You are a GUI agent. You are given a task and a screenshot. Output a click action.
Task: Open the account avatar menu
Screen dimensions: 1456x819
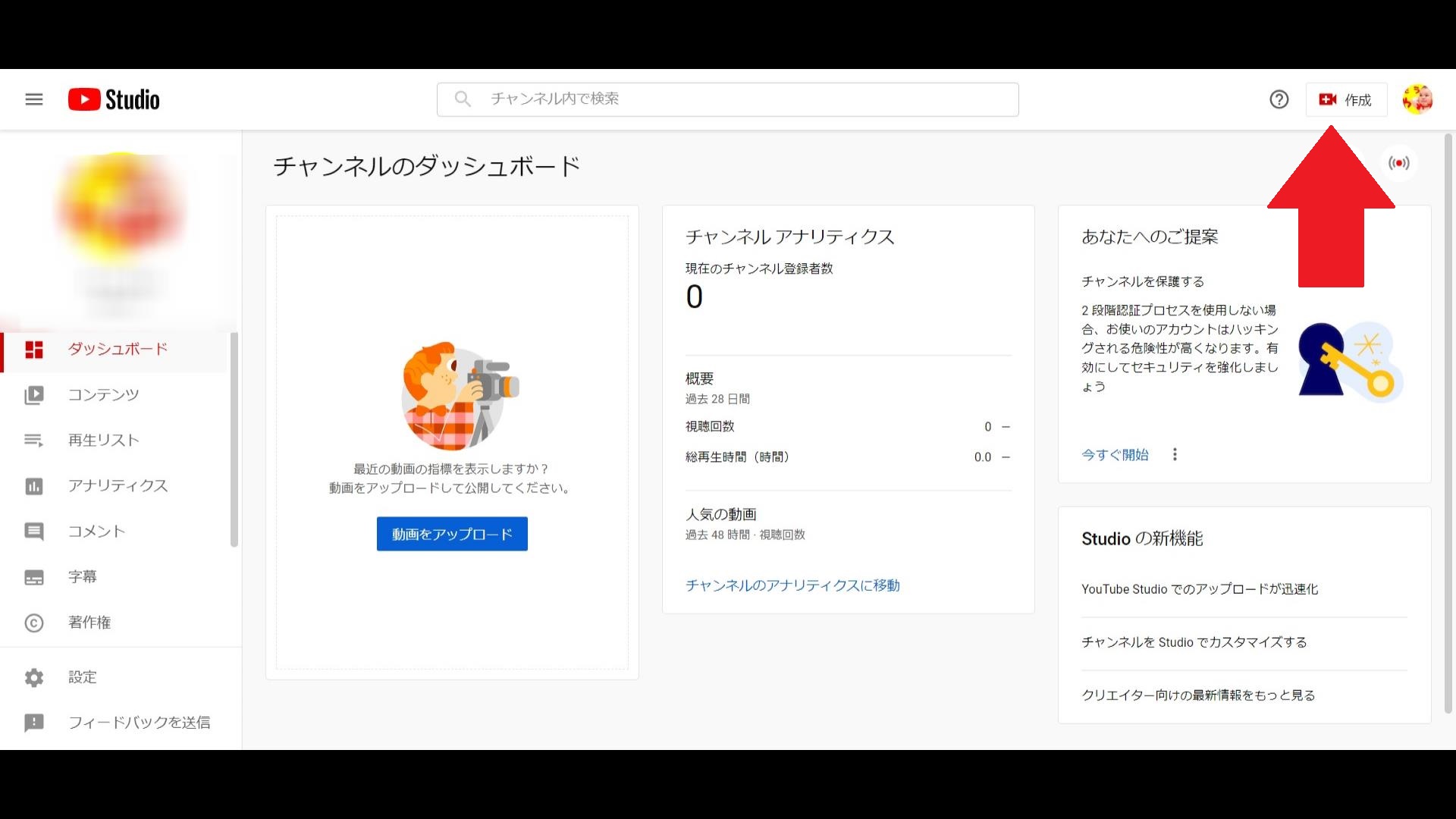click(1417, 99)
